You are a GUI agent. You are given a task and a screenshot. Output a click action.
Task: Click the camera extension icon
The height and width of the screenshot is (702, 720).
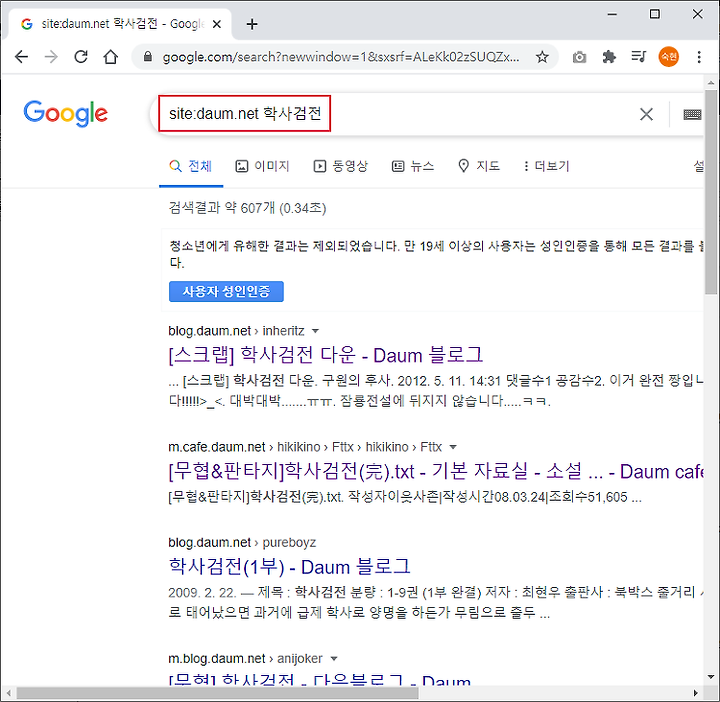579,57
